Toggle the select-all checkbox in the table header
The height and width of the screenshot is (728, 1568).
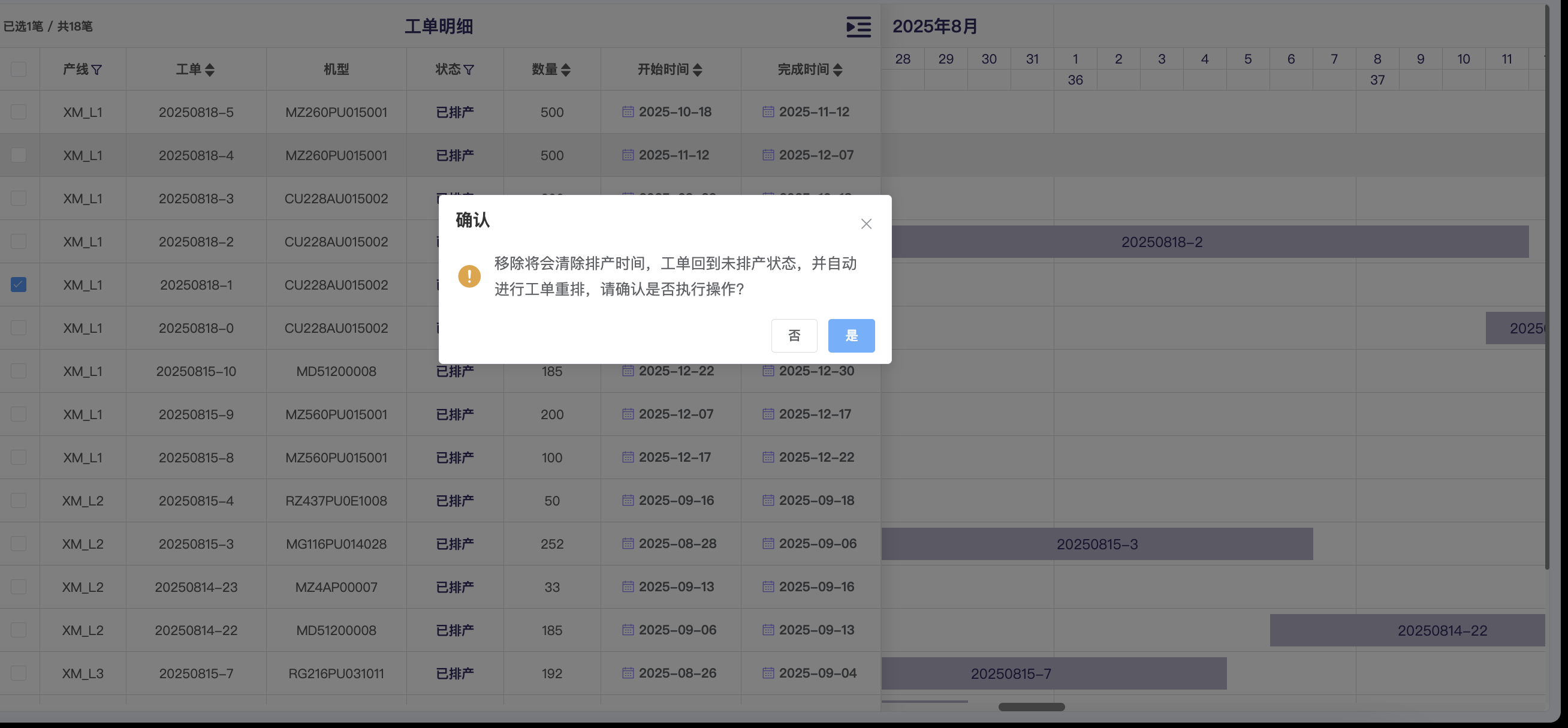click(x=18, y=70)
